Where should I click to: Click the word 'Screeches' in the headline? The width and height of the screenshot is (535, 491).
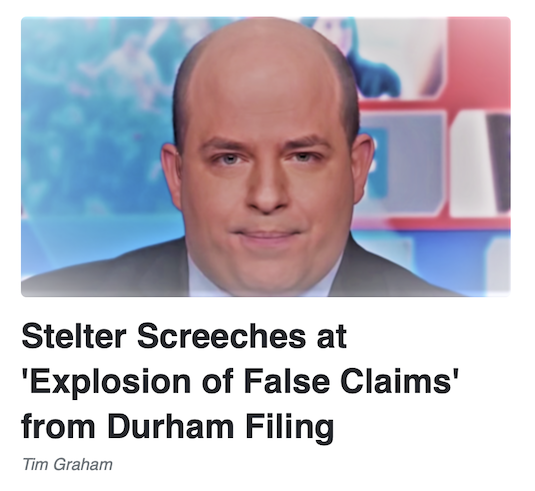pos(221,336)
